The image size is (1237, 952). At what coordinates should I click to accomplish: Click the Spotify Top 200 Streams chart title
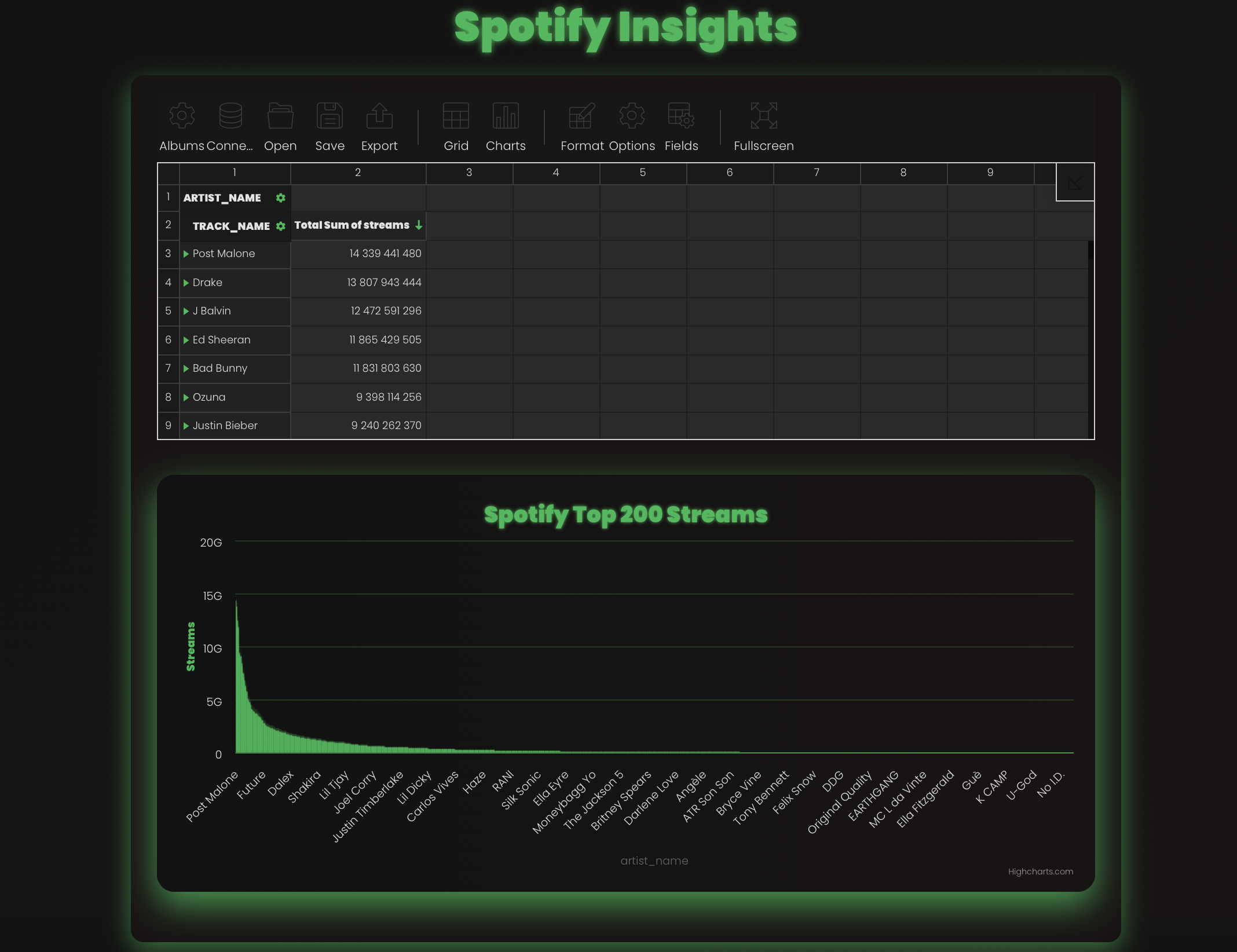click(625, 515)
